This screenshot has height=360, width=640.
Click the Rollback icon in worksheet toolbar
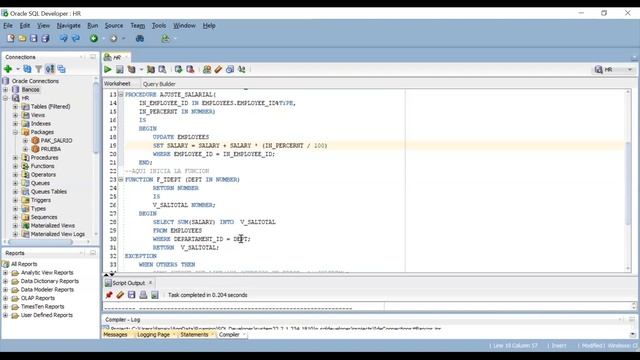click(190, 69)
